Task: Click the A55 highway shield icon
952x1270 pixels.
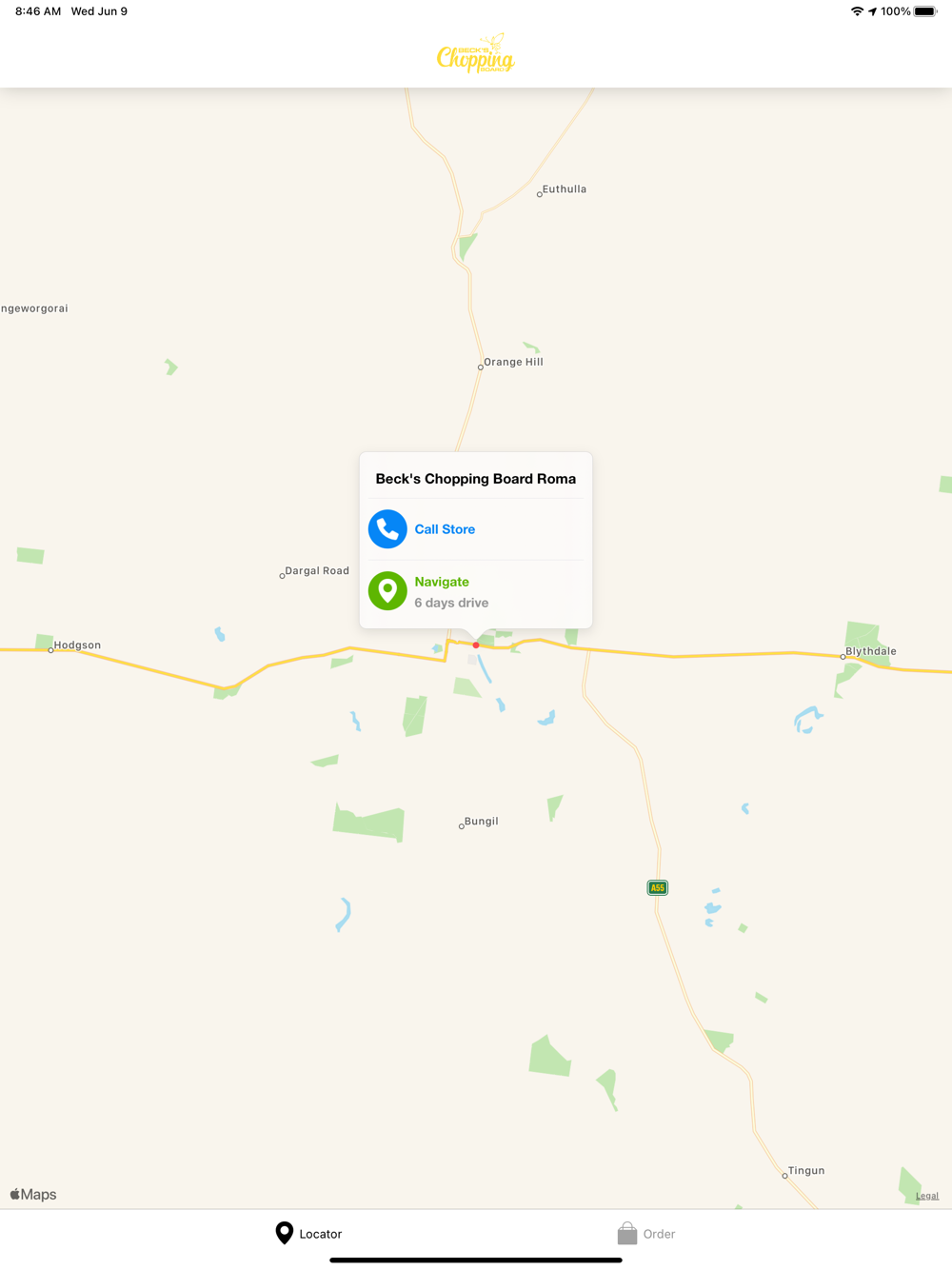Action: click(657, 887)
